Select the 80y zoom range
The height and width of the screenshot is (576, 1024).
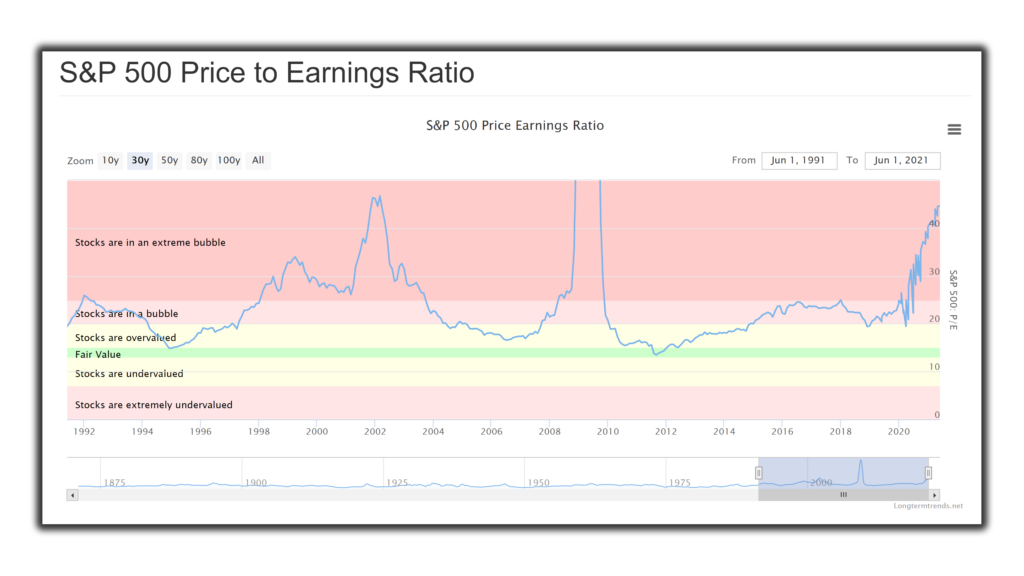pyautogui.click(x=199, y=160)
